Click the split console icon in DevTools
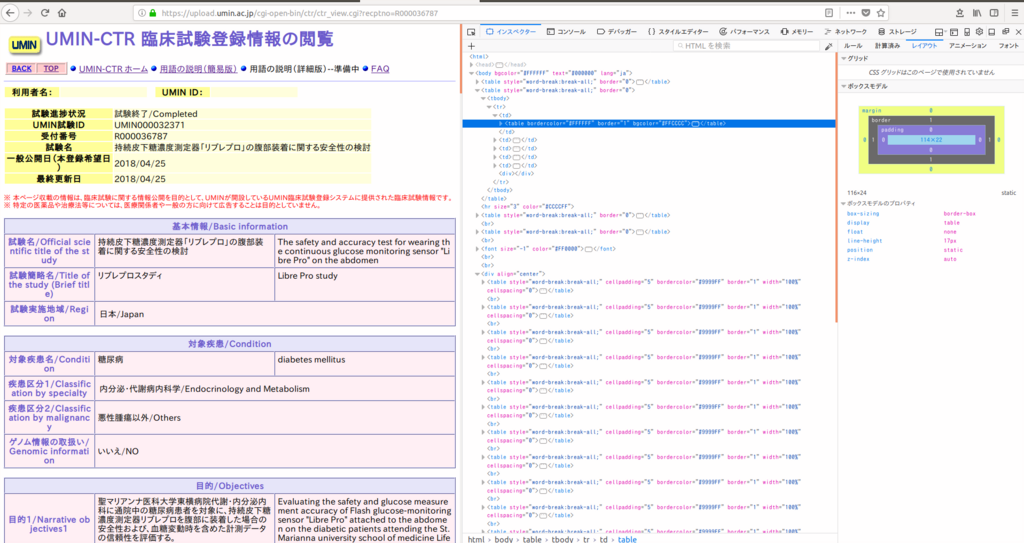Image resolution: width=1024 pixels, height=543 pixels. pos(953,31)
